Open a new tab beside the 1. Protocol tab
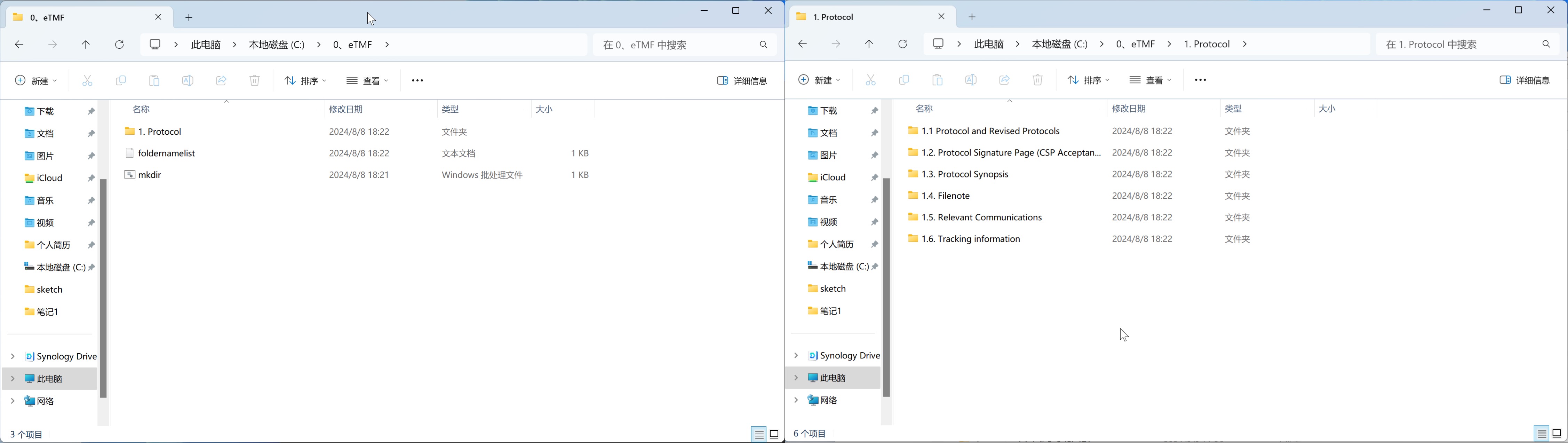The width and height of the screenshot is (1568, 443). pyautogui.click(x=971, y=17)
